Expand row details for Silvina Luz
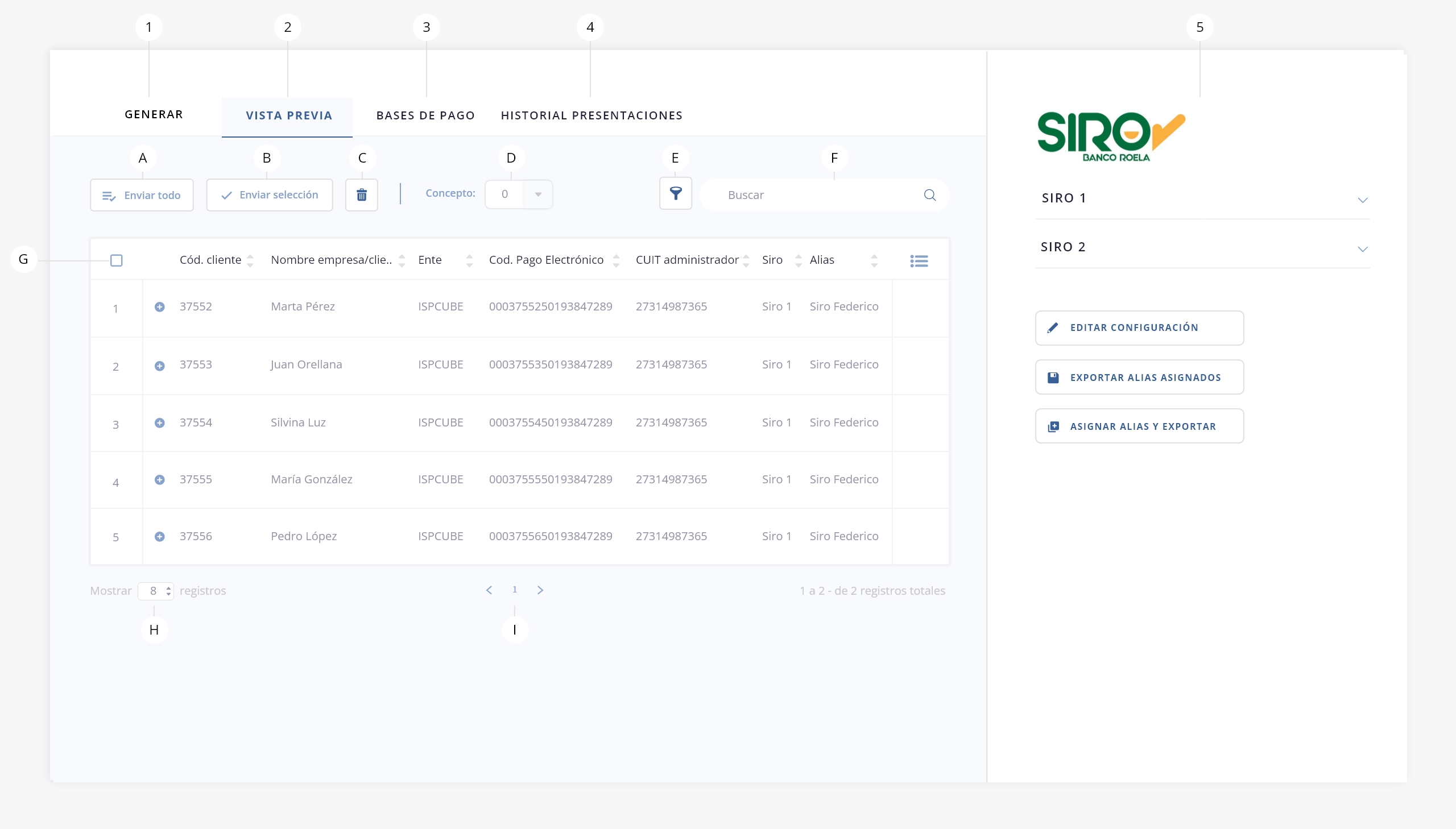Screen dimensions: 1456x829 click(x=159, y=422)
